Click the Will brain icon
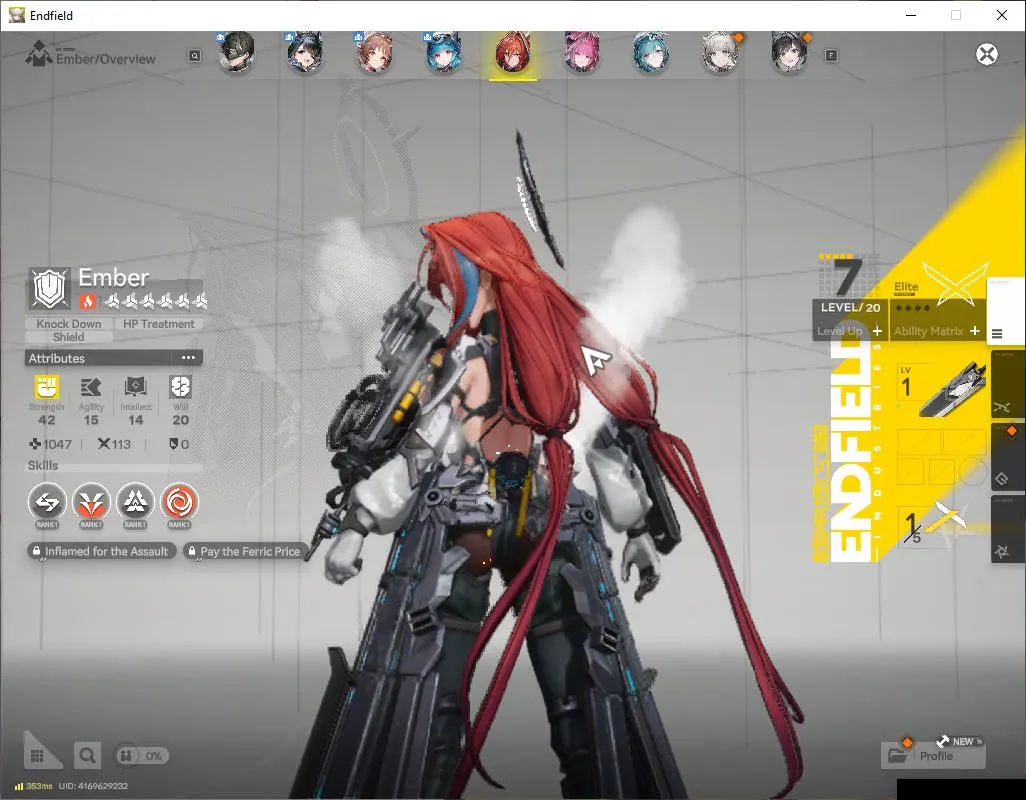1026x800 pixels. coord(180,387)
